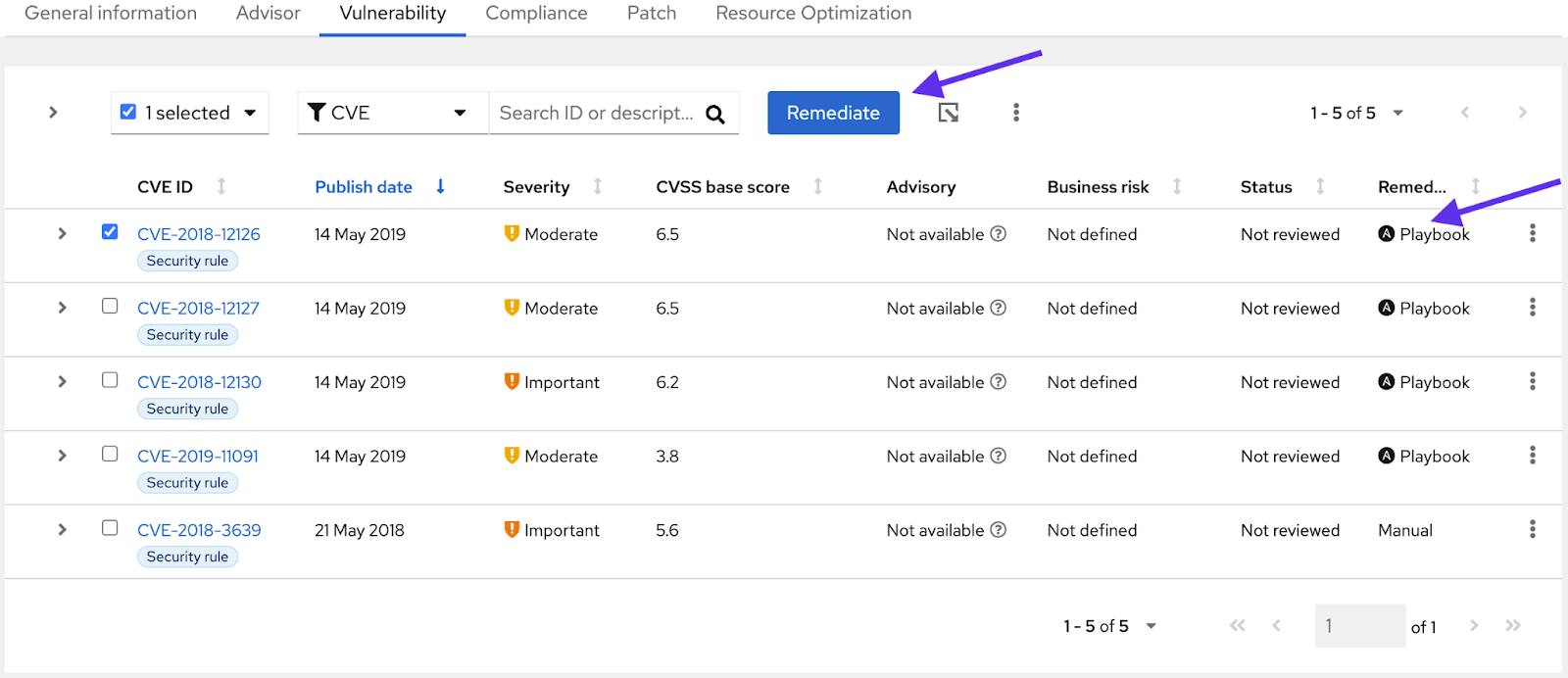The image size is (1568, 678).
Task: Go to last page in bottom pagination
Action: (1513, 625)
